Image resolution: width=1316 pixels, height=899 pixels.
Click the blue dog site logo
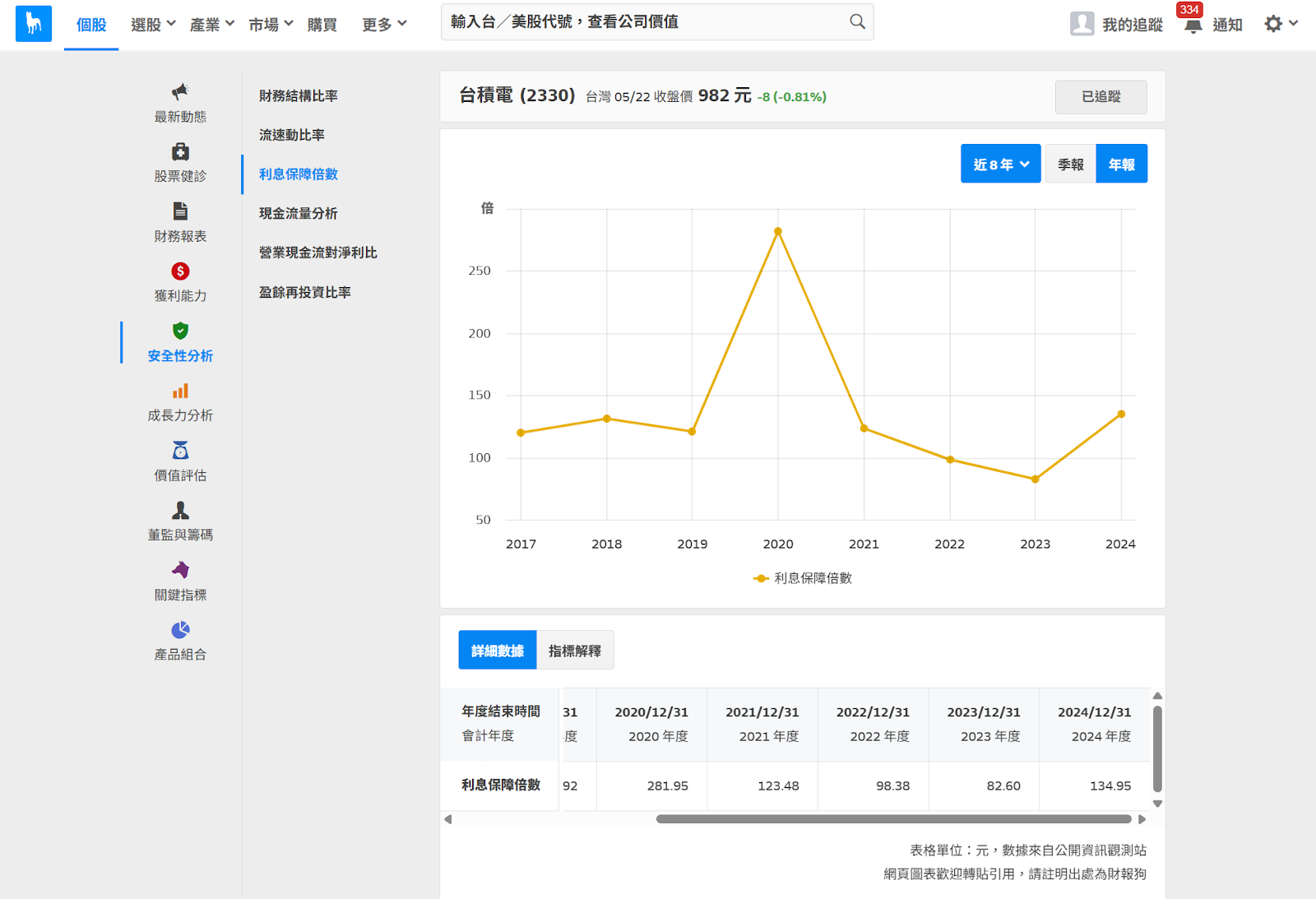tap(34, 23)
